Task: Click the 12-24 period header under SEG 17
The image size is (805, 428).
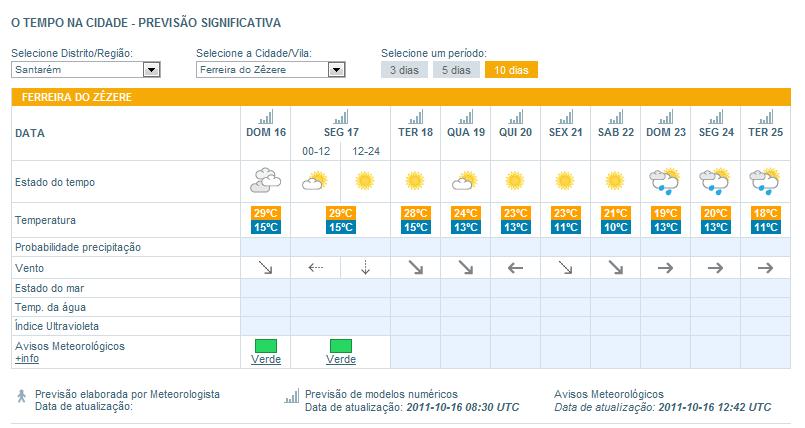Action: pyautogui.click(x=365, y=152)
